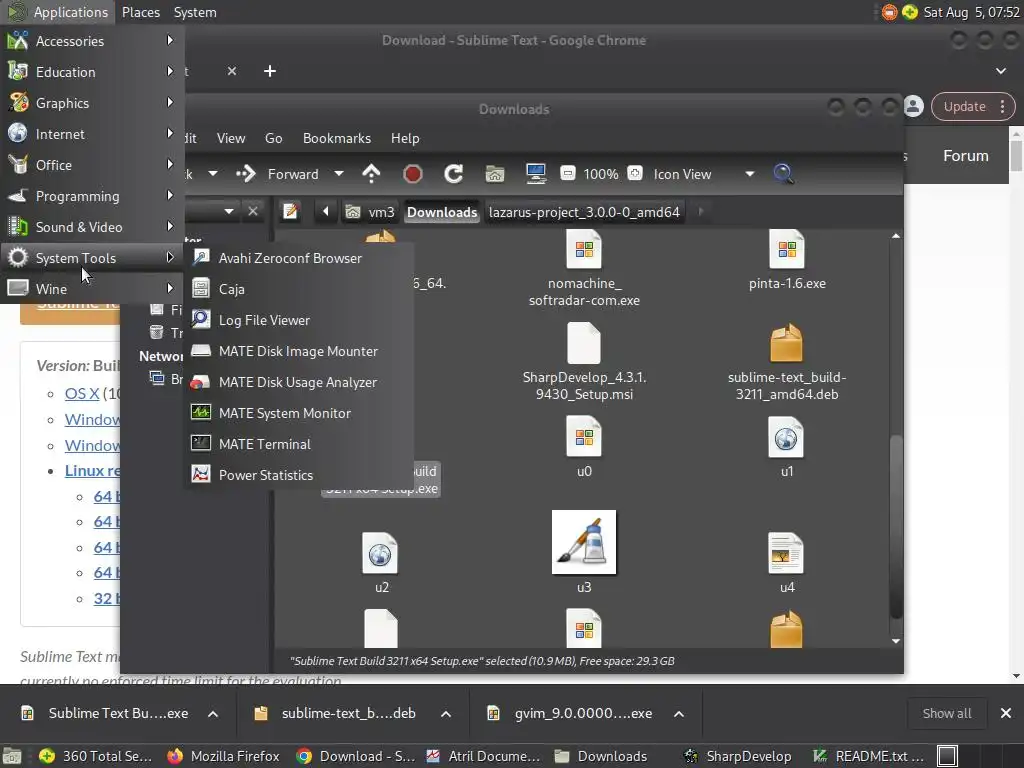Launch MATE Terminal

coord(299,444)
